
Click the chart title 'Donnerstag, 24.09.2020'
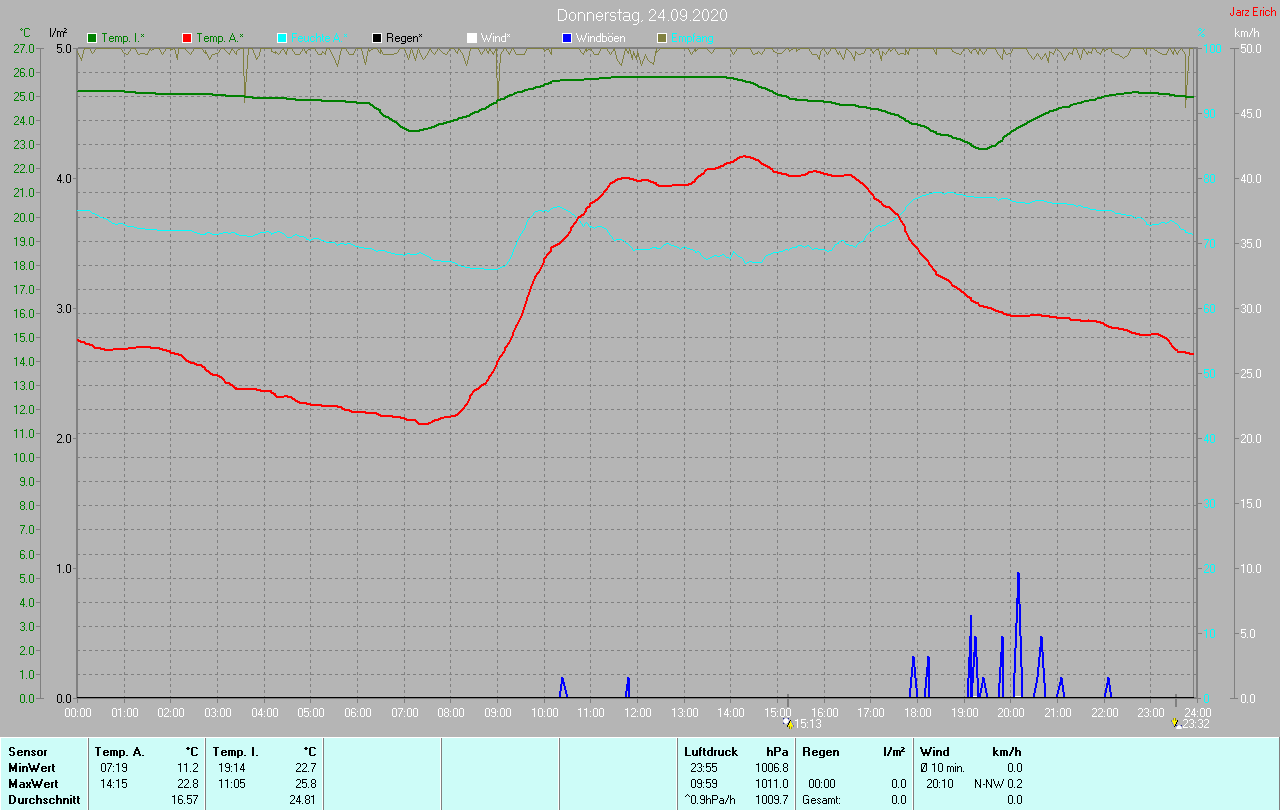642,15
